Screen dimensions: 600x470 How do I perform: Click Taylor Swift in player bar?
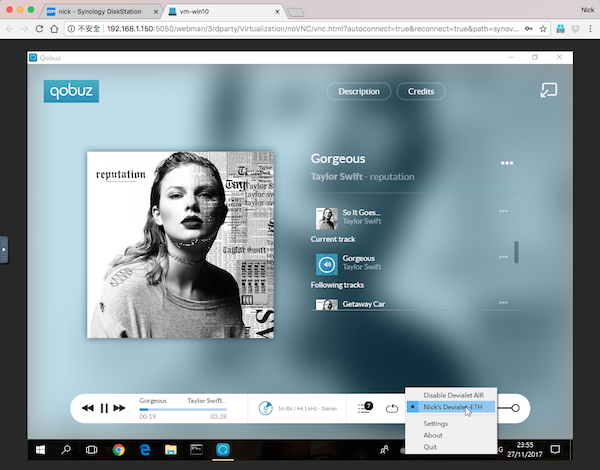point(207,400)
